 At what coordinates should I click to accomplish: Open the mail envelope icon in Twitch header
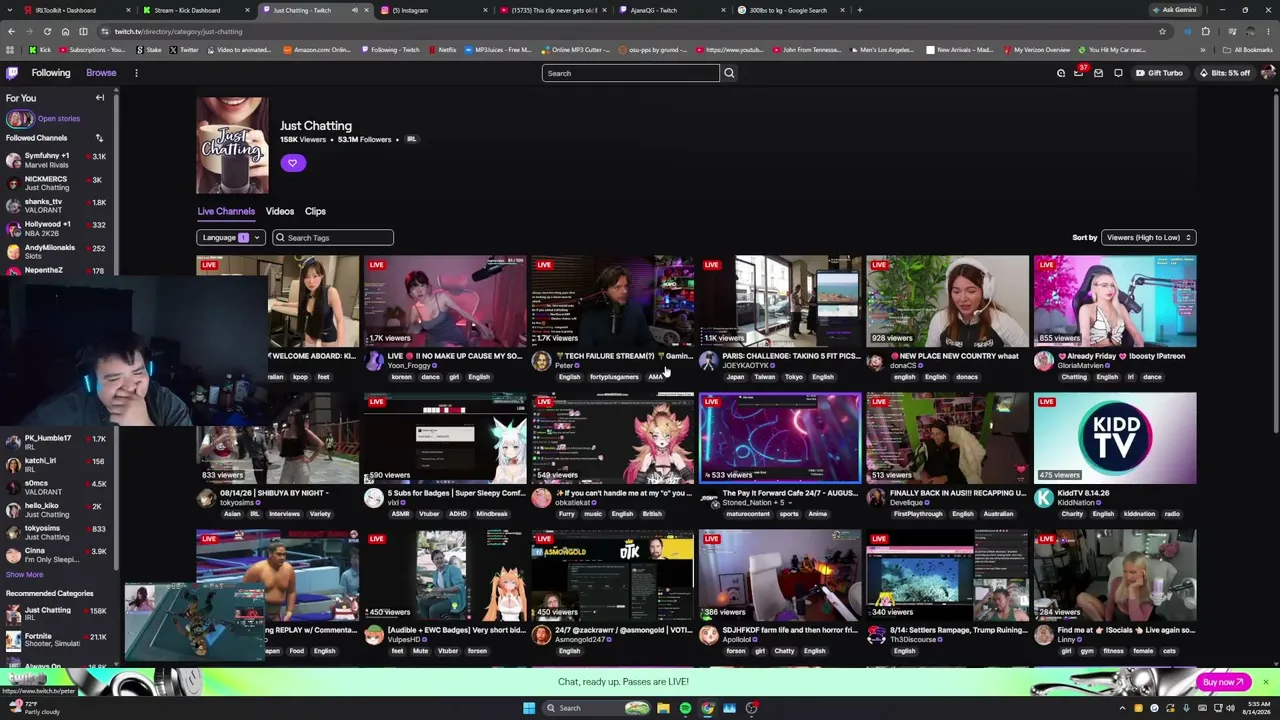[x=1098, y=73]
